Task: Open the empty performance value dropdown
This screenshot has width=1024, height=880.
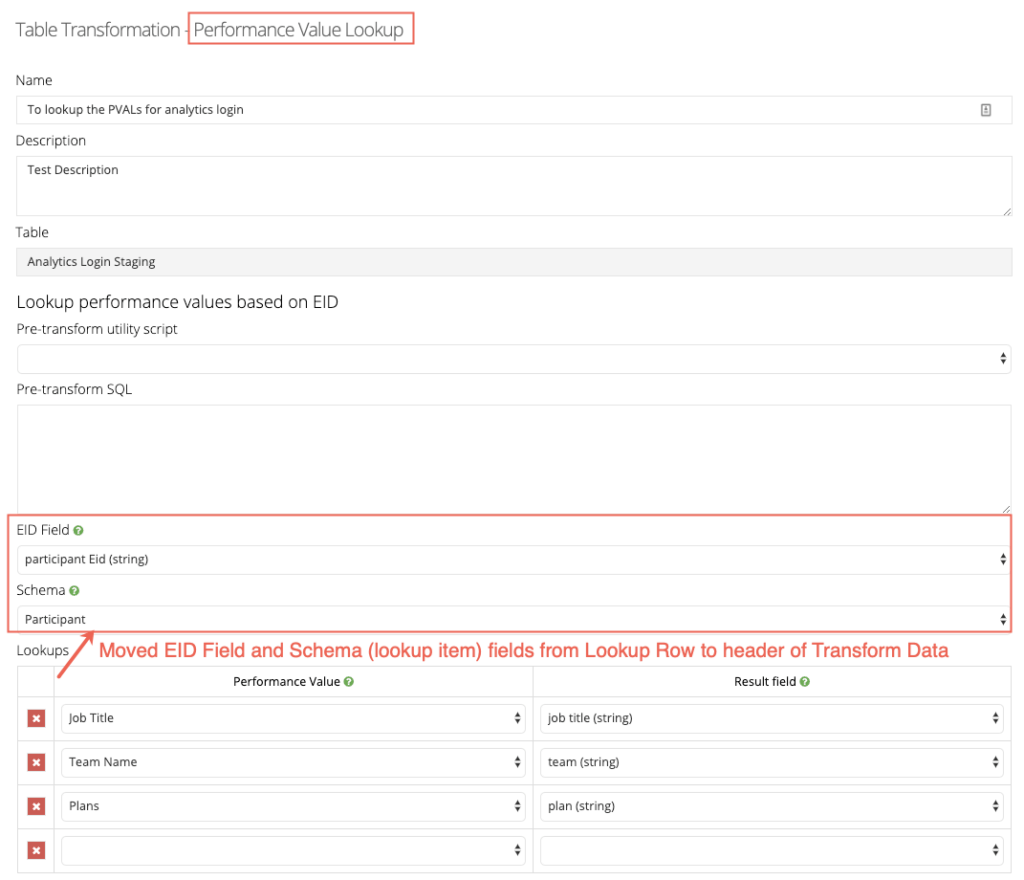Action: click(293, 850)
